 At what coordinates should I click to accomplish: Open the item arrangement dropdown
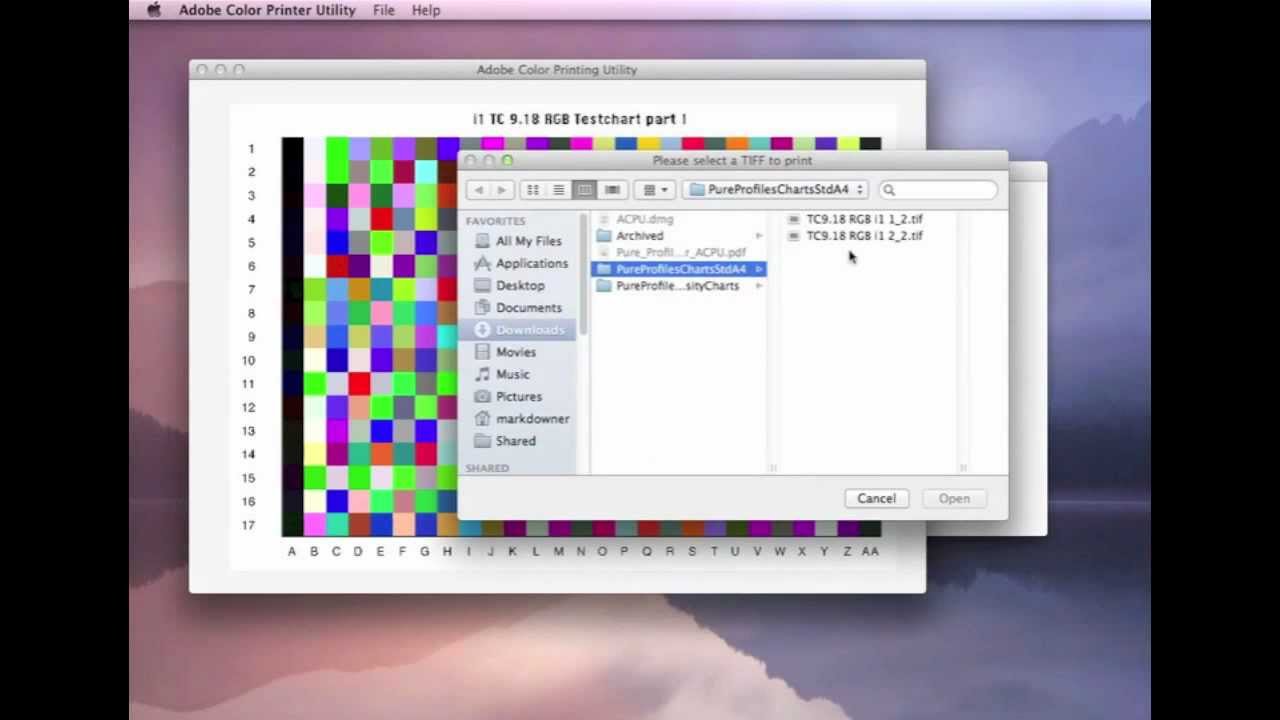(x=656, y=190)
